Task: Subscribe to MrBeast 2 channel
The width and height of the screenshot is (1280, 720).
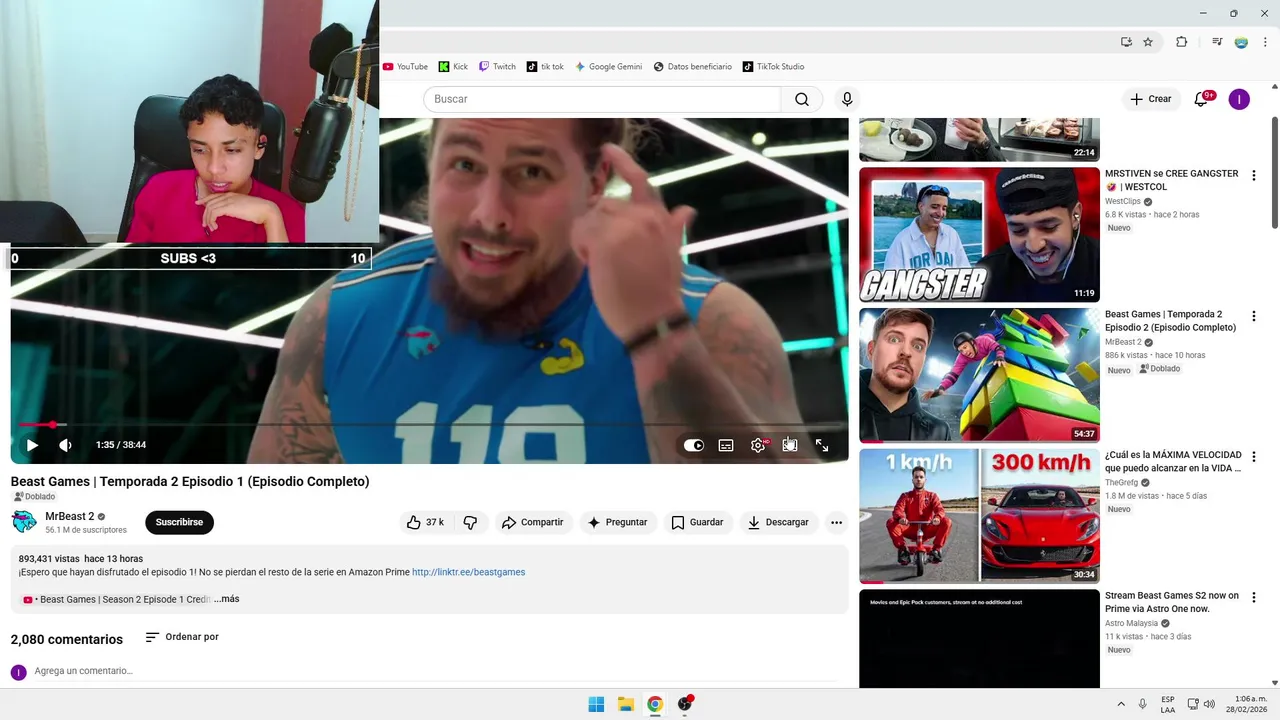Action: click(x=179, y=522)
